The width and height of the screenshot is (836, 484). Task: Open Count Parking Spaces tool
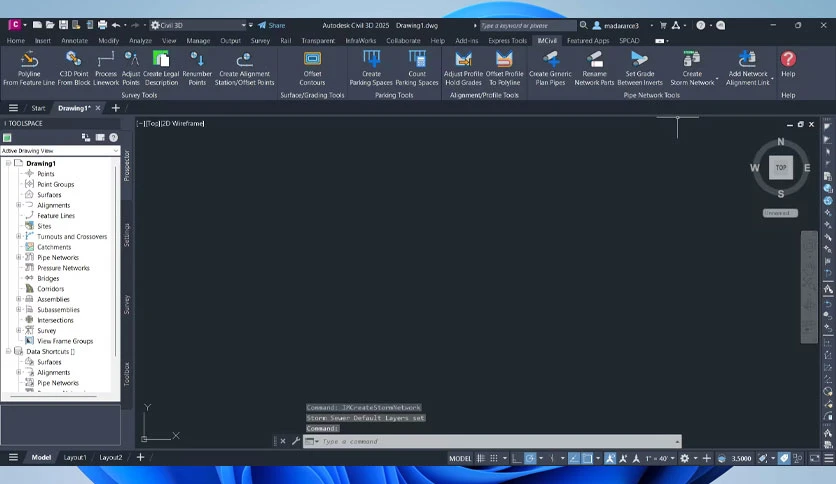click(417, 68)
